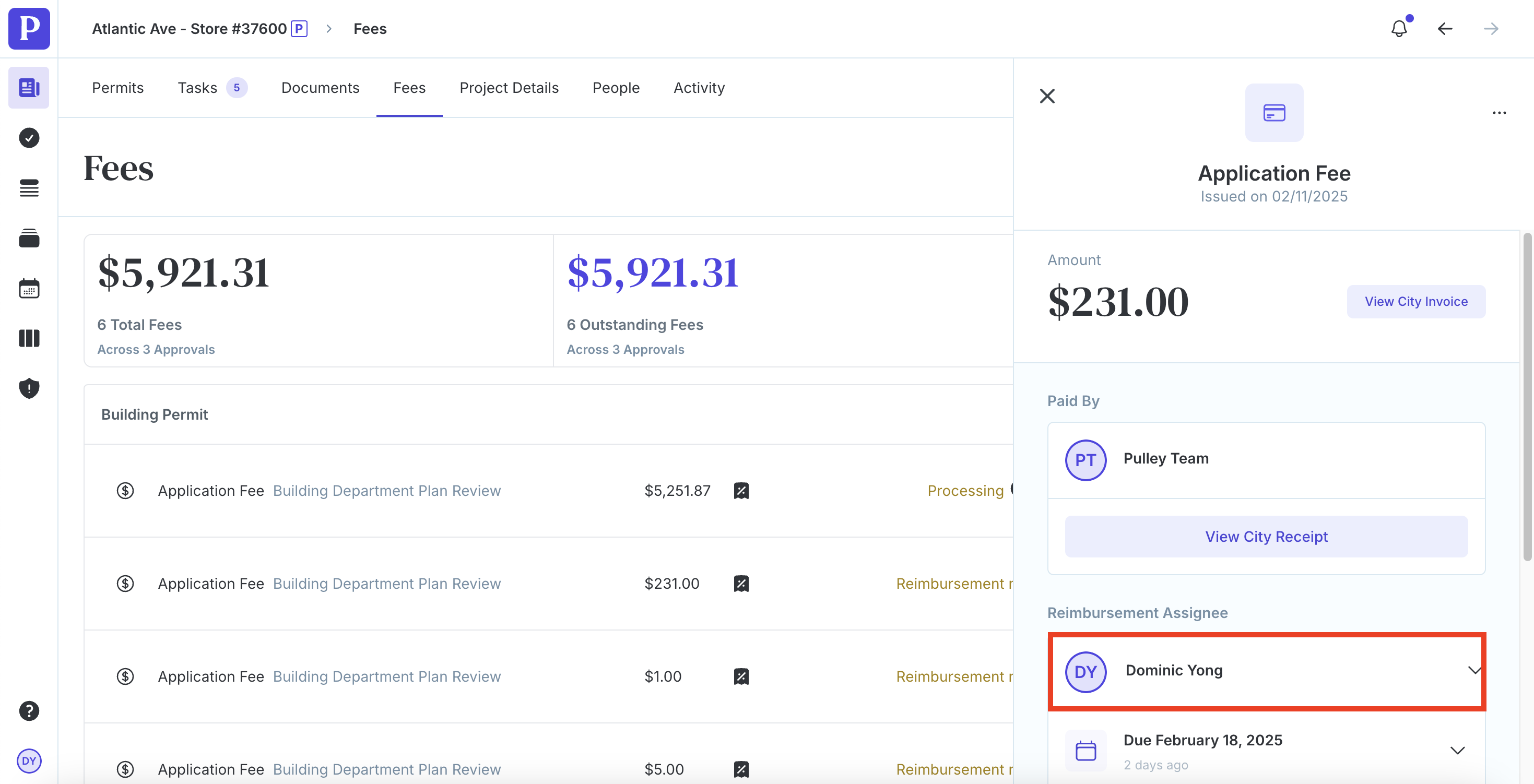Open the Tasks tab
Screen dimensions: 1534x784
pos(197,88)
